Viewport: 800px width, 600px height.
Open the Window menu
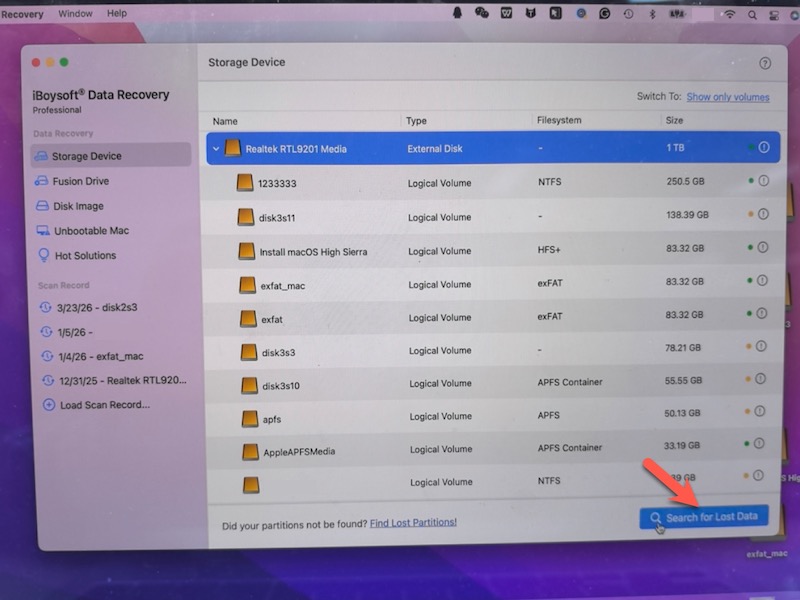coord(76,14)
